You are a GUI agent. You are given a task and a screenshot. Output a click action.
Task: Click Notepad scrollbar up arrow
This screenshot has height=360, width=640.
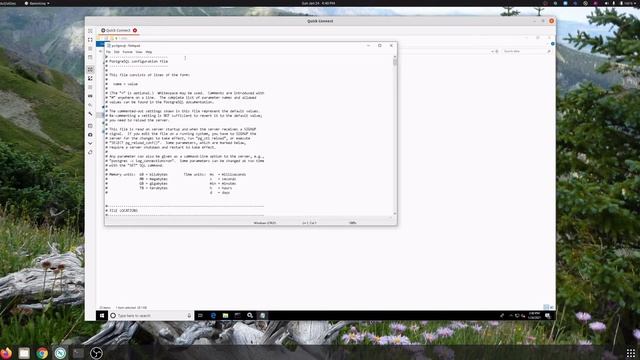pos(395,57)
